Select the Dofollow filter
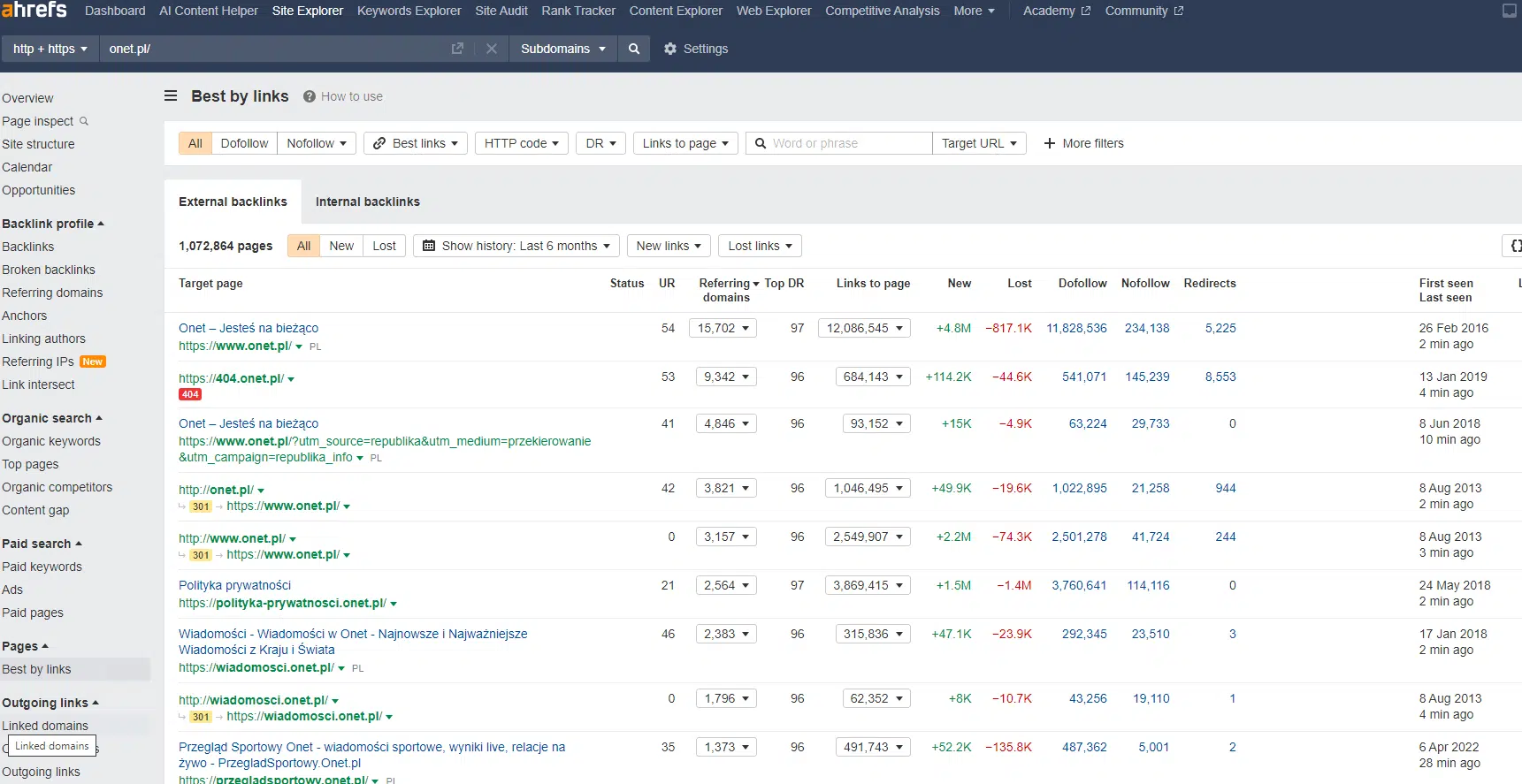 [x=244, y=143]
